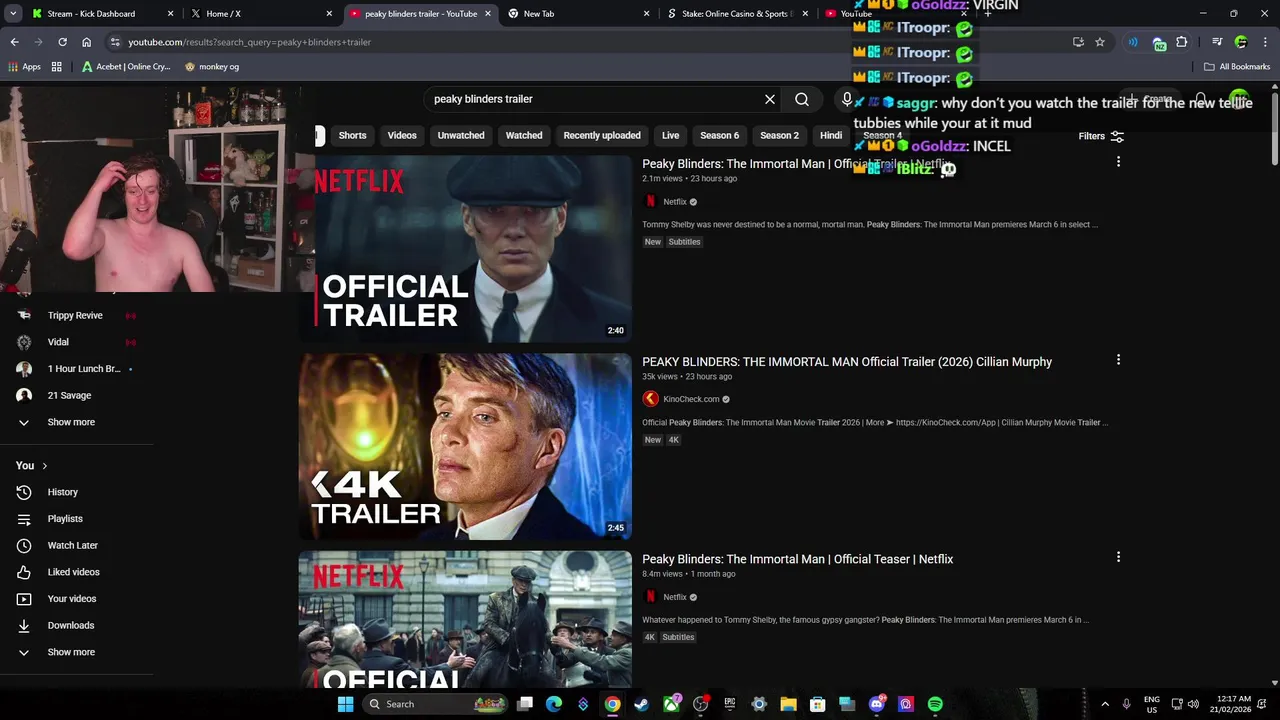
Task: Click the browser address bar URL
Action: pos(250,42)
